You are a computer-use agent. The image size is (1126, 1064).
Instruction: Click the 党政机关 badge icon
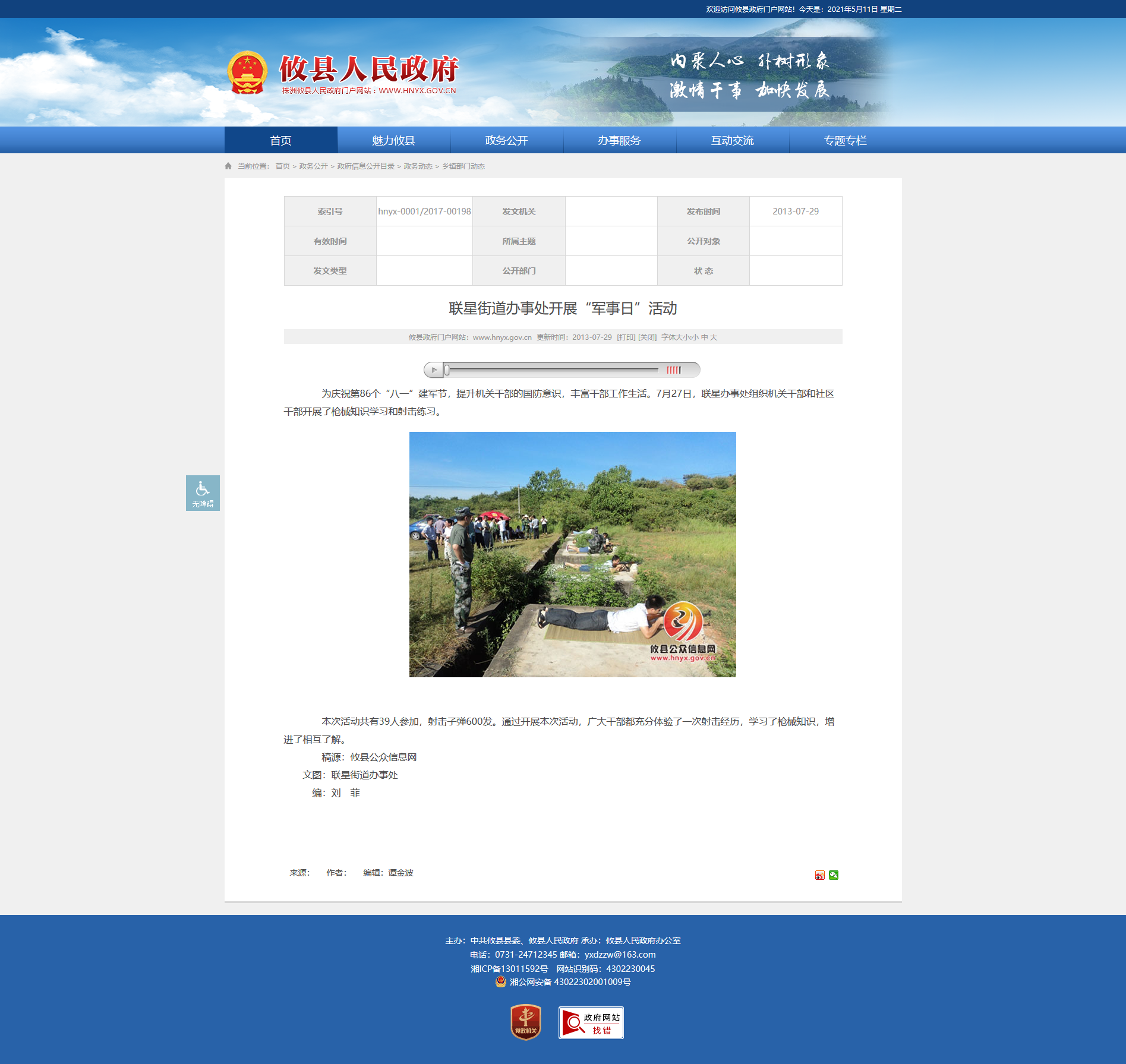[x=526, y=1022]
